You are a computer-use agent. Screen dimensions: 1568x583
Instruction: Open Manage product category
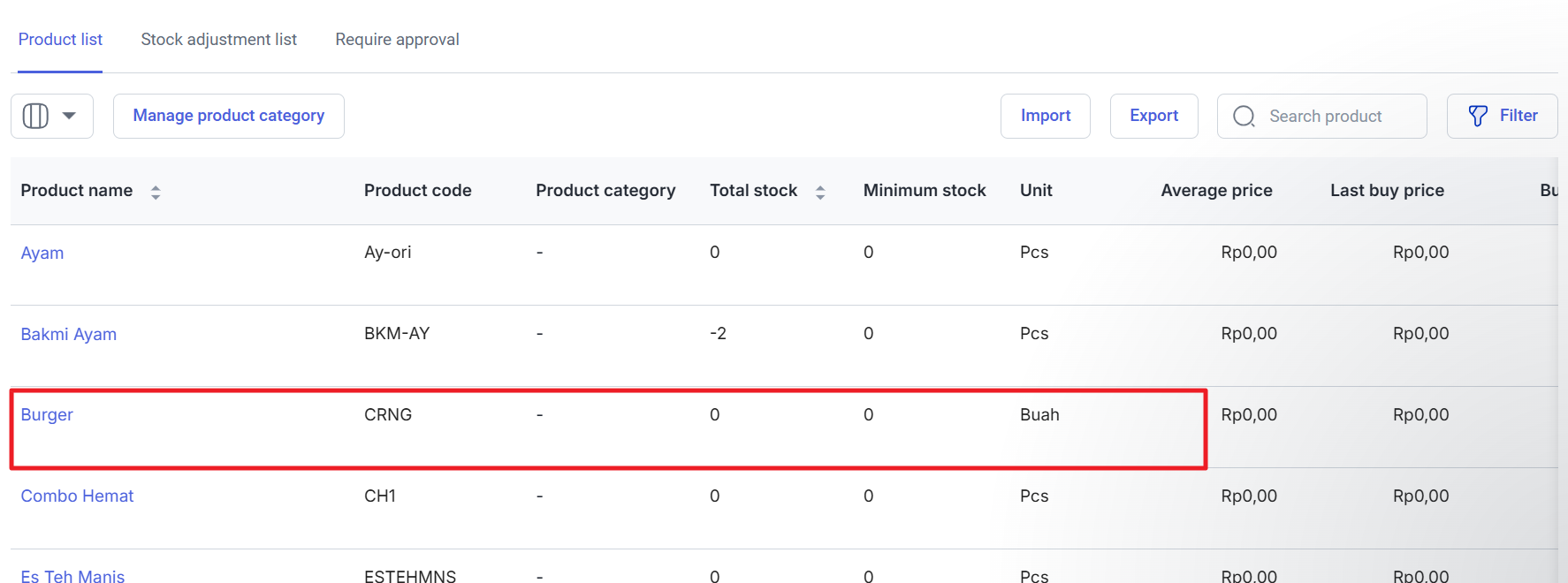[x=228, y=116]
